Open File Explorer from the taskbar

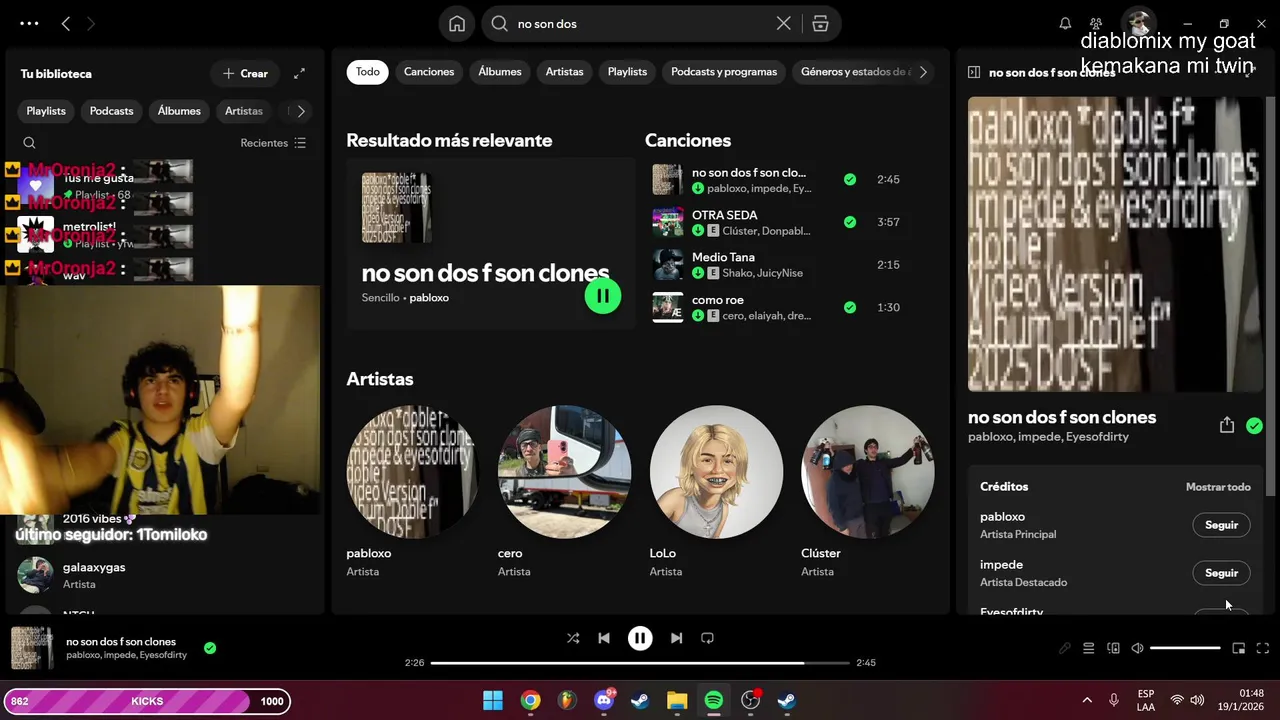click(x=677, y=701)
